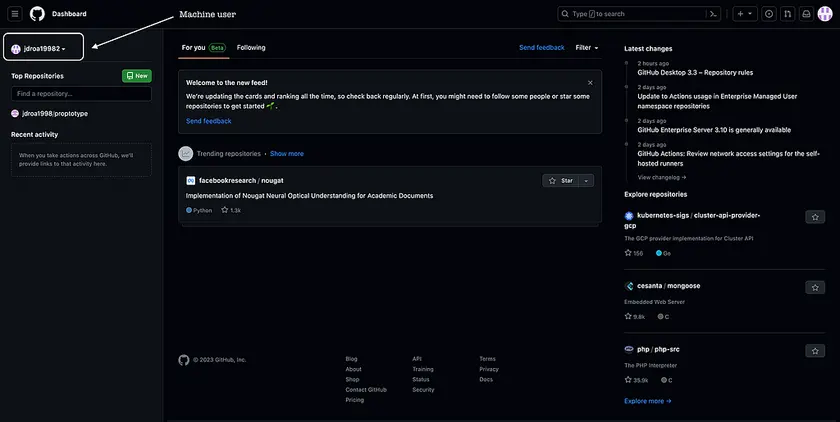Open the Privacy footer link
The image size is (840, 422).
pos(489,369)
